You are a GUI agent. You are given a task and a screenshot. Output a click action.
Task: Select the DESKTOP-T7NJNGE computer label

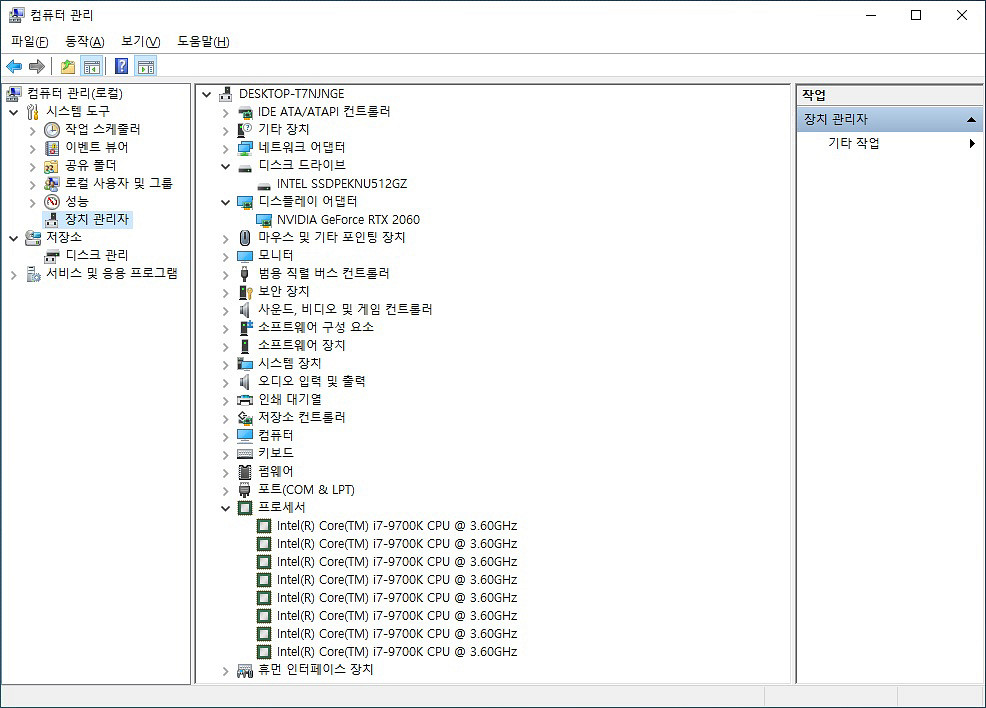(x=291, y=94)
